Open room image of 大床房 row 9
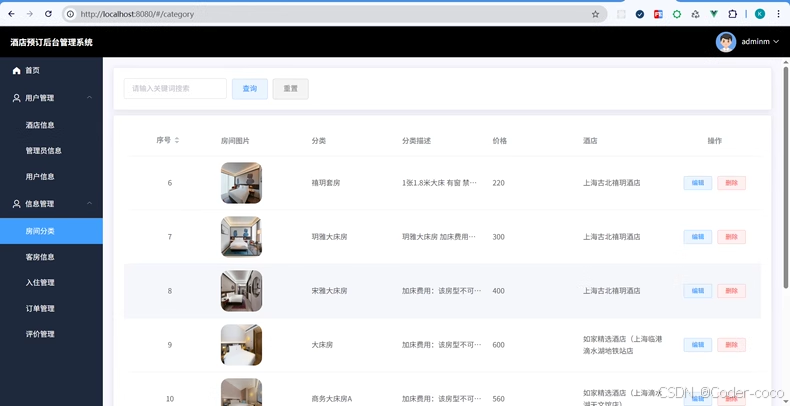The height and width of the screenshot is (406, 790). 241,345
